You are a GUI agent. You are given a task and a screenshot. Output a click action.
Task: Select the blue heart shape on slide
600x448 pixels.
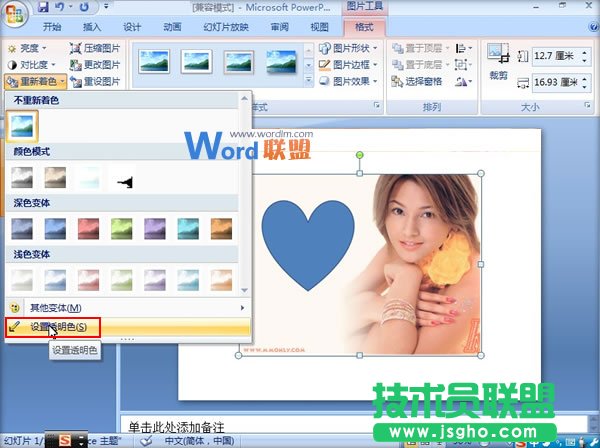(x=308, y=245)
